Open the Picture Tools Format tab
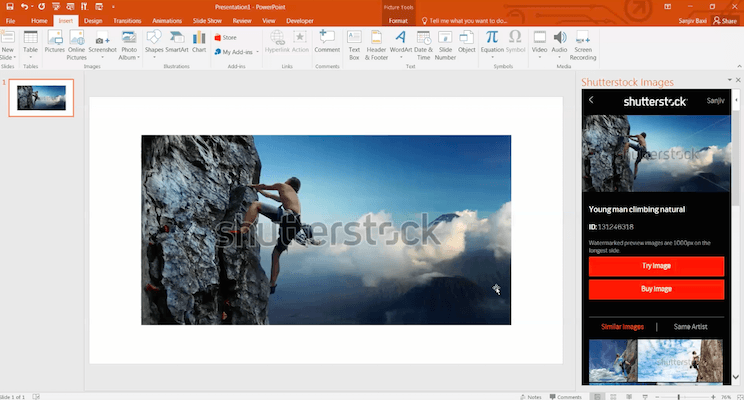 [398, 21]
